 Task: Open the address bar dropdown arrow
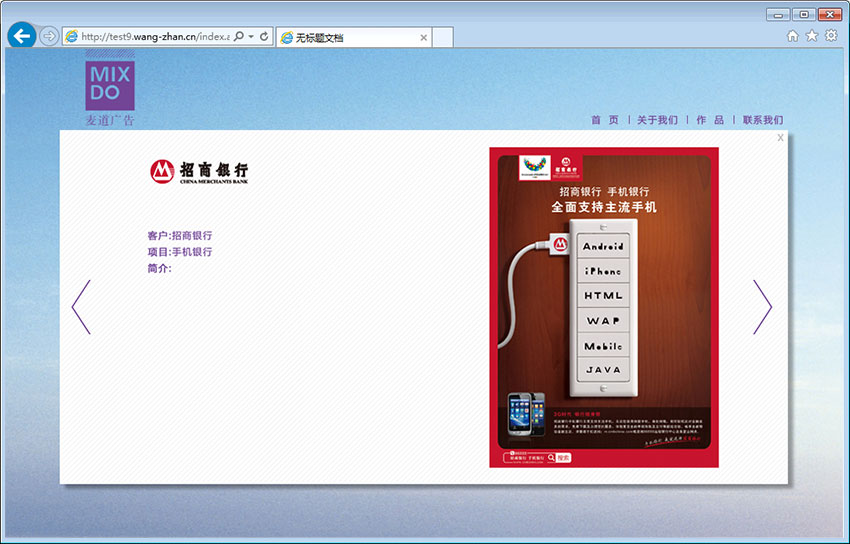pos(251,36)
